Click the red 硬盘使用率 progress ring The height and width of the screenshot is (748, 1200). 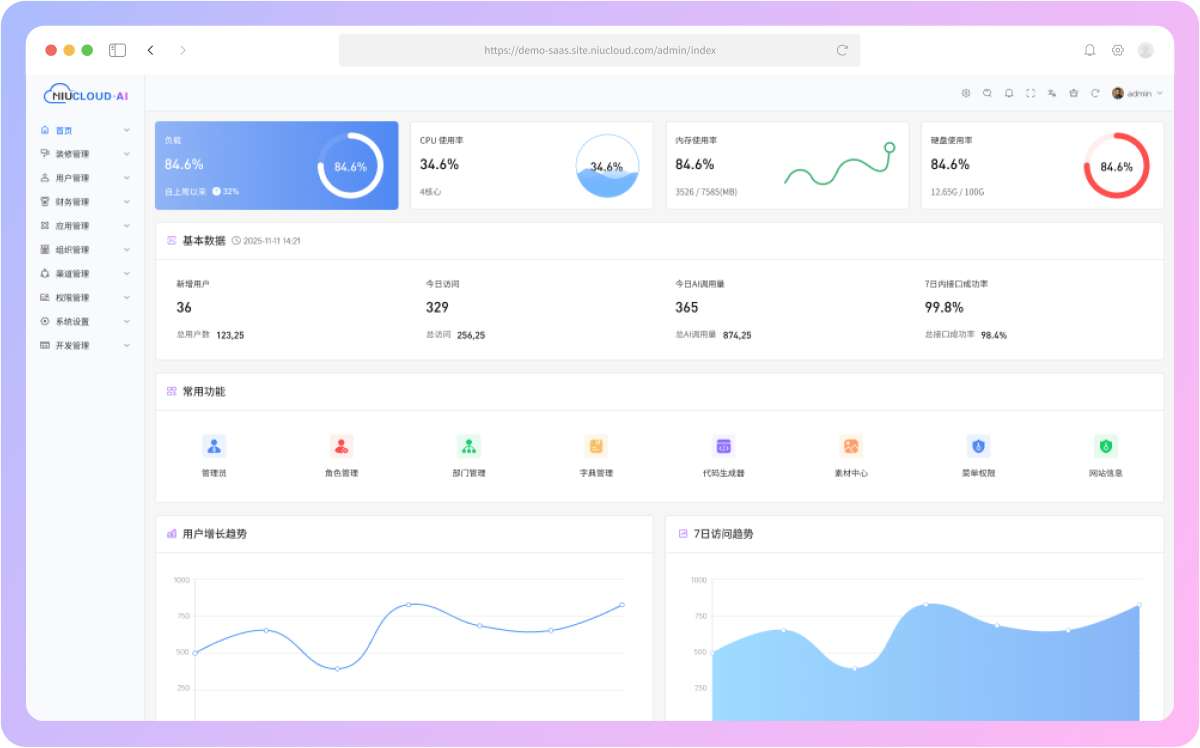[x=1116, y=166]
